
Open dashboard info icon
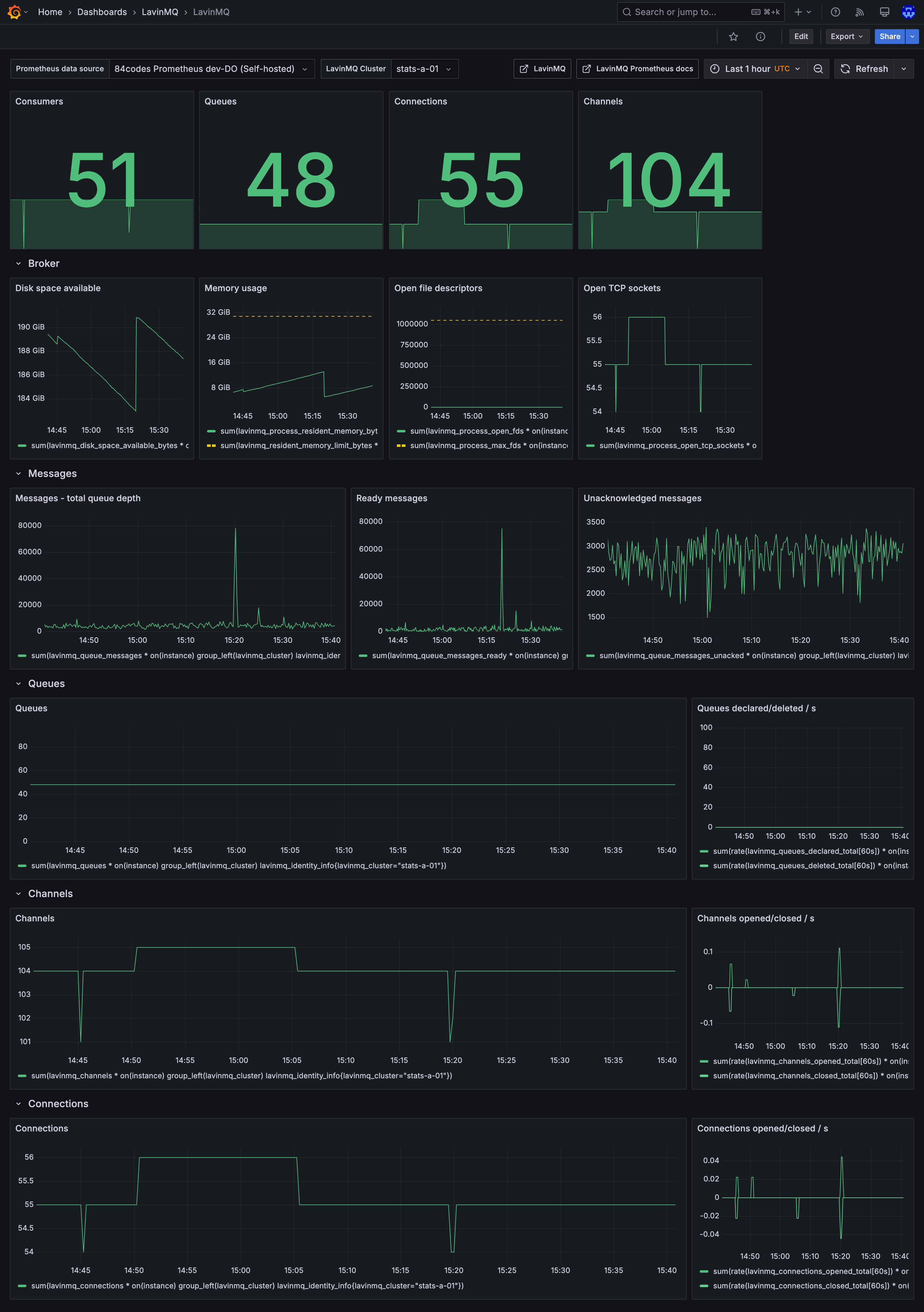[x=760, y=37]
